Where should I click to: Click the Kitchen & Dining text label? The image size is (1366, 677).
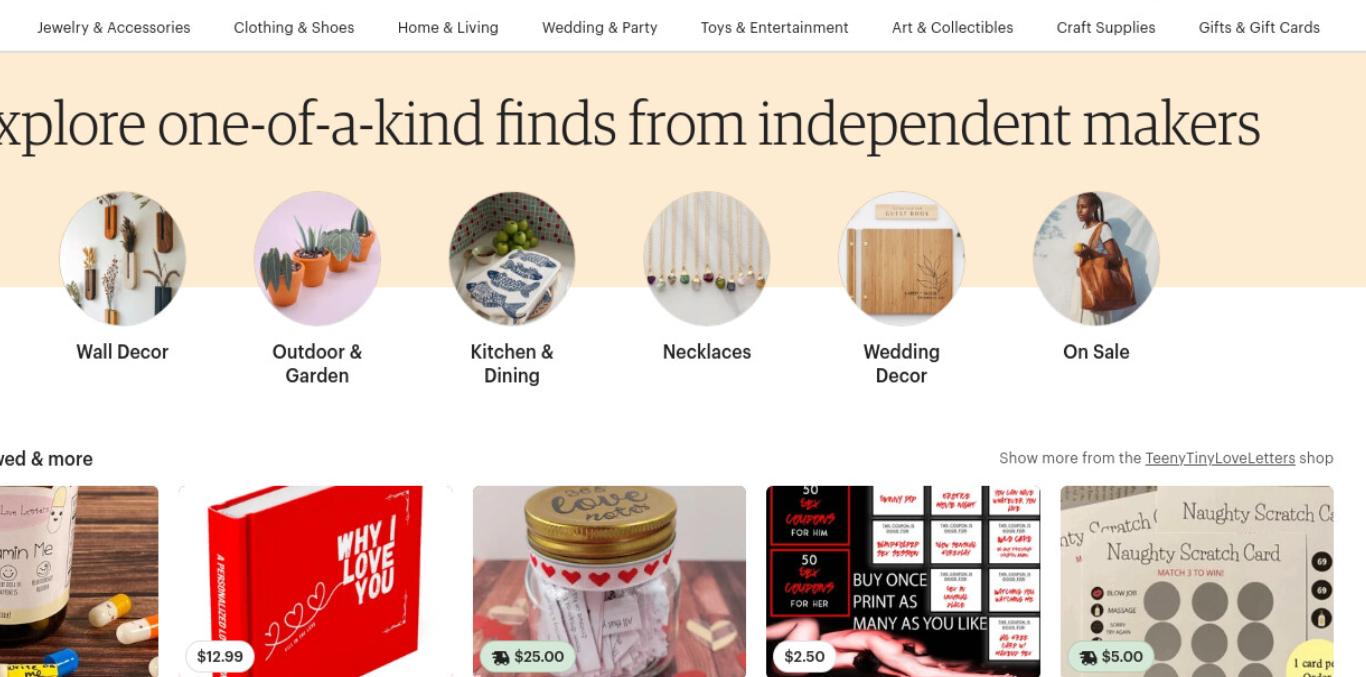click(x=512, y=364)
